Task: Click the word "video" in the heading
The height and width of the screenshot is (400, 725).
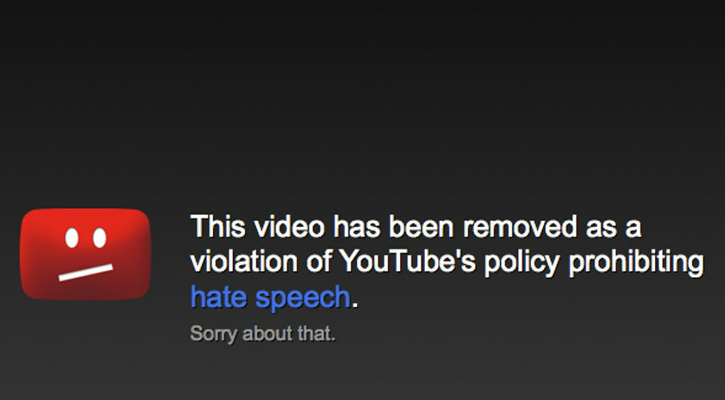Action: pyautogui.click(x=289, y=227)
